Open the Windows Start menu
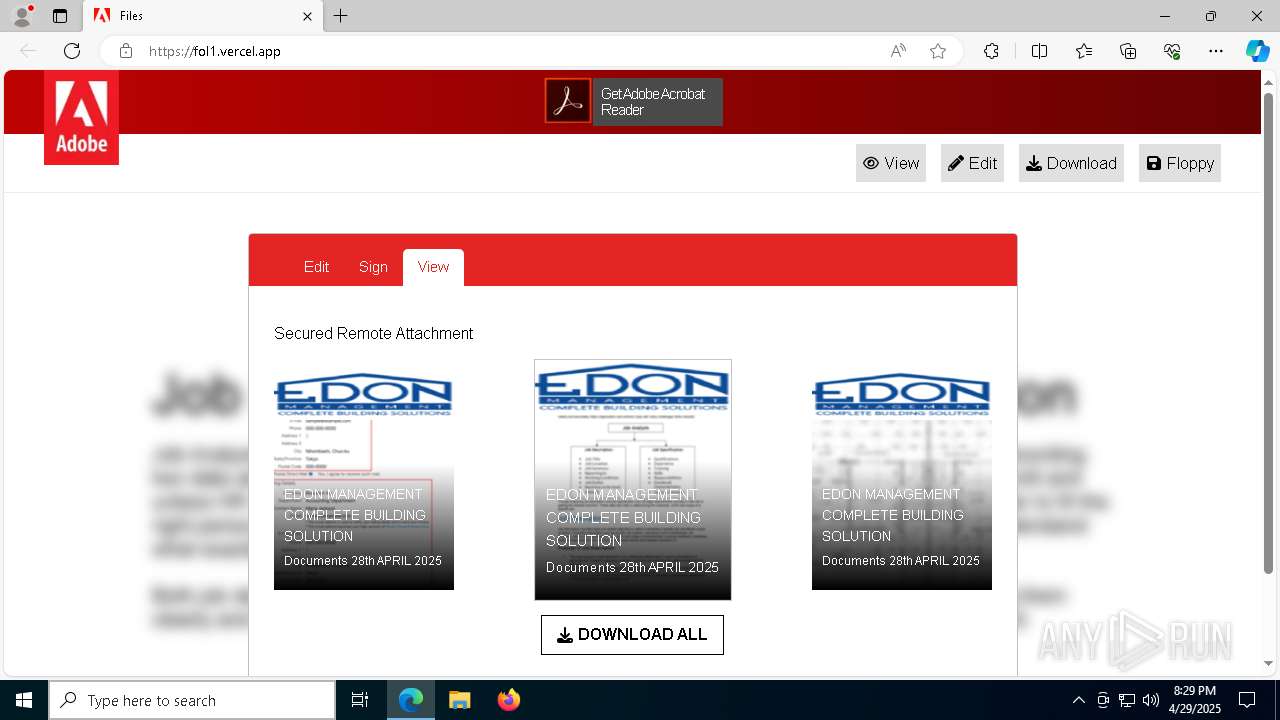 [24, 700]
